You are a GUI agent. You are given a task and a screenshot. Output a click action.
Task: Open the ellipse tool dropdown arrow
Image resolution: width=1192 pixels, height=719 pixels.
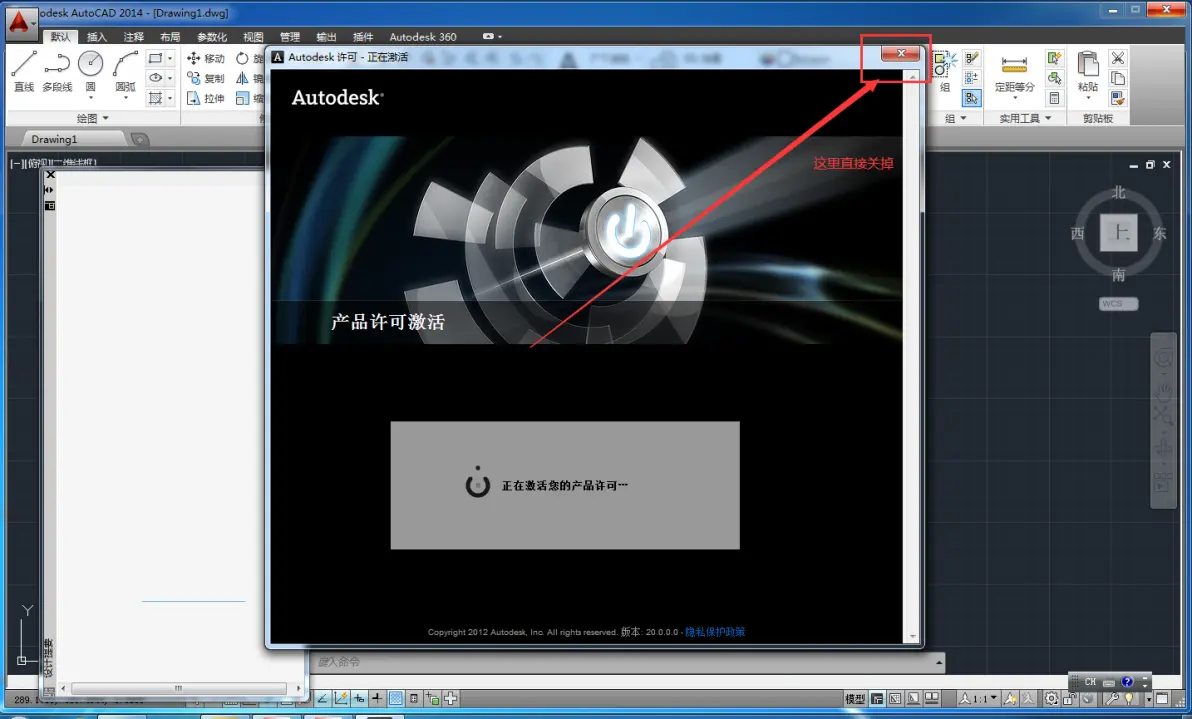point(170,78)
